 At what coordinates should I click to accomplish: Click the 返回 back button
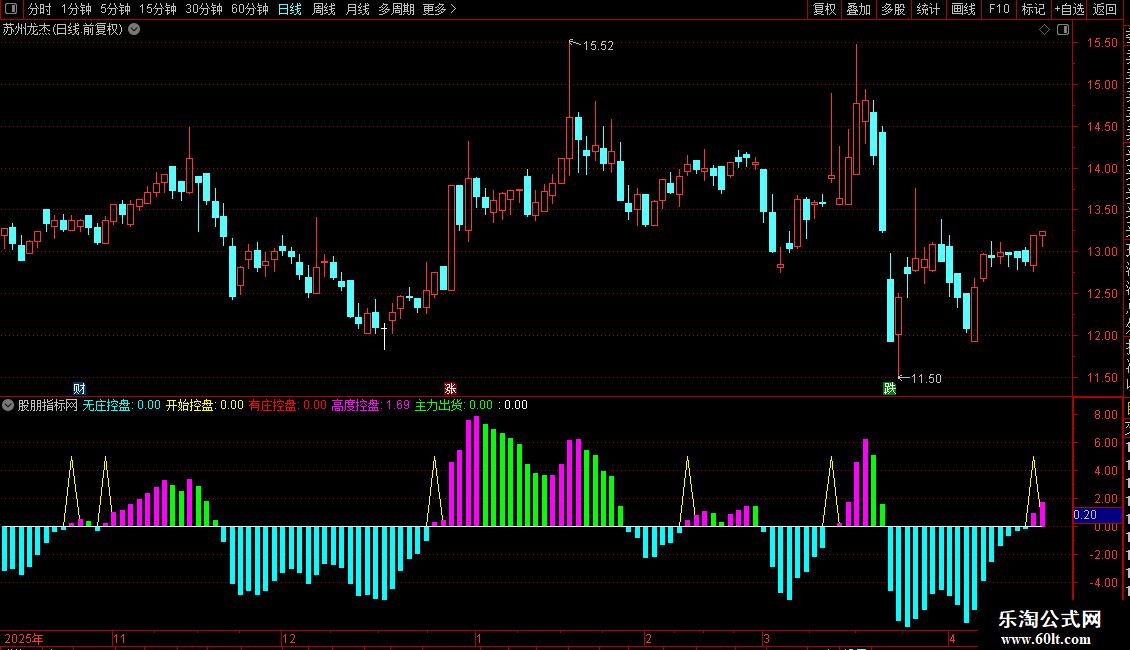(x=1105, y=9)
